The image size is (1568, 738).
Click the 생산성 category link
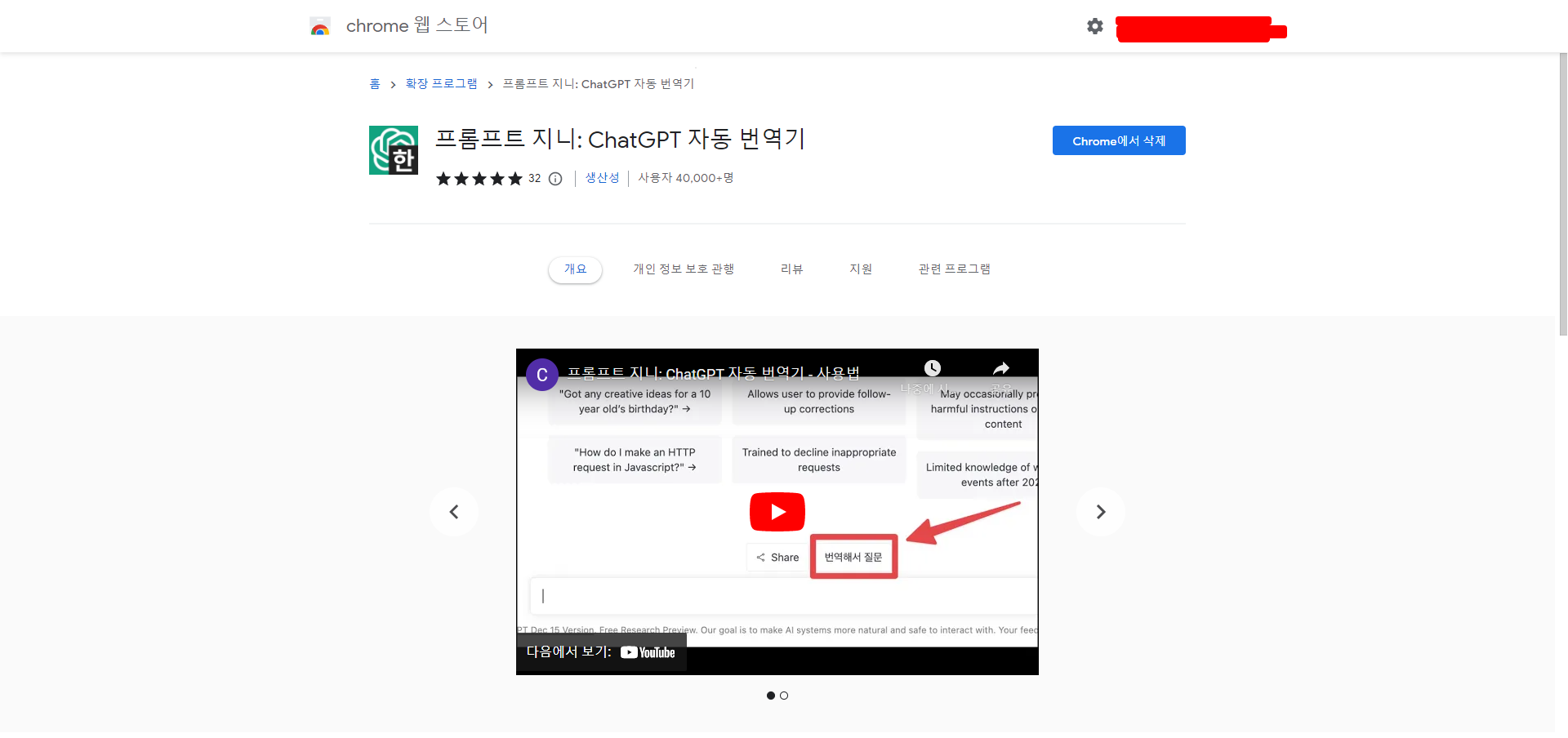[602, 178]
